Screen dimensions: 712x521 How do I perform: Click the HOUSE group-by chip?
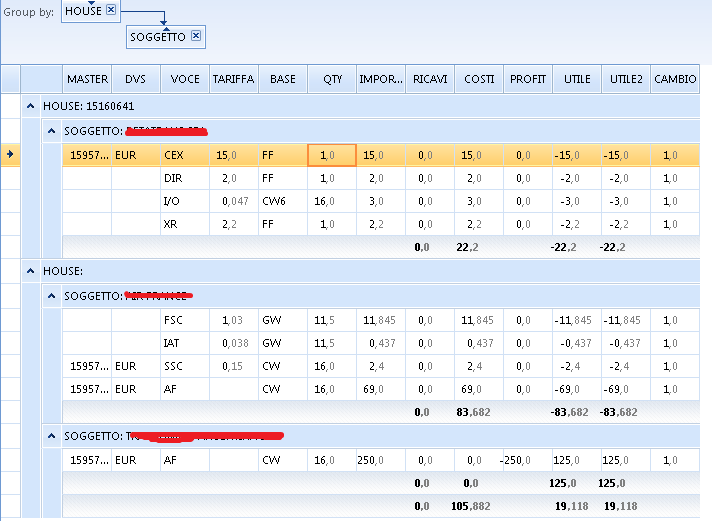[x=90, y=11]
